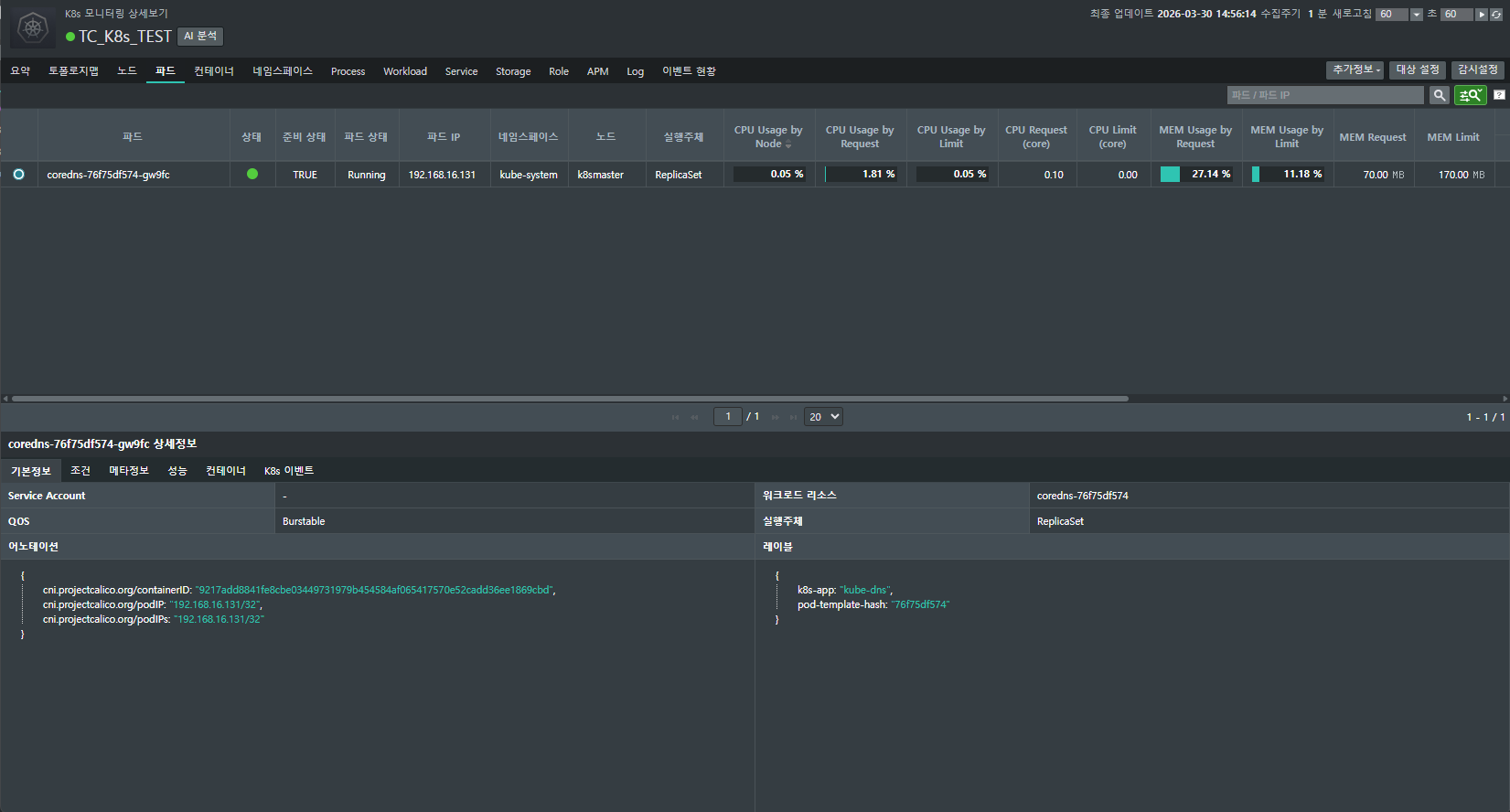Click the sort arrow on CPU Usage by Node

tap(788, 144)
